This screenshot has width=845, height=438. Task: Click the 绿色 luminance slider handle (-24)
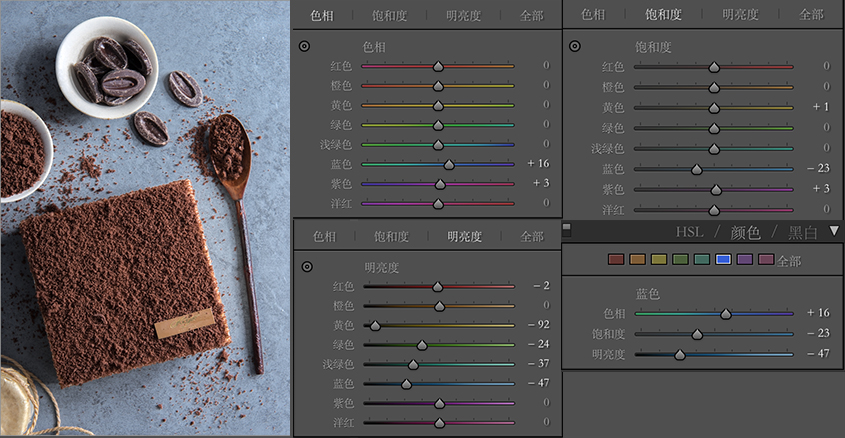pyautogui.click(x=422, y=345)
